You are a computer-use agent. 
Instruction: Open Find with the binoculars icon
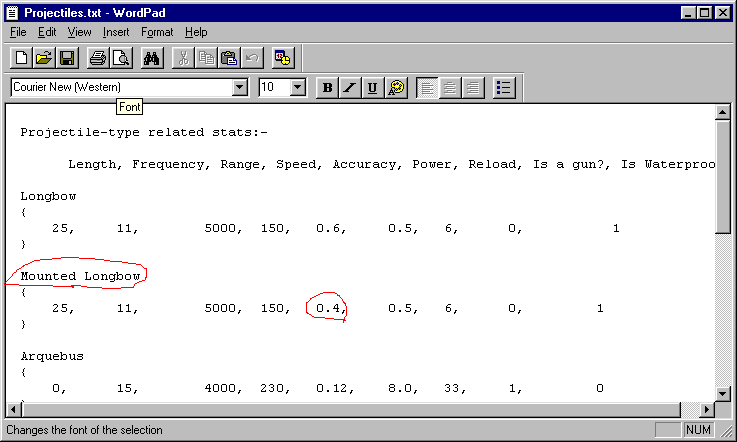152,58
